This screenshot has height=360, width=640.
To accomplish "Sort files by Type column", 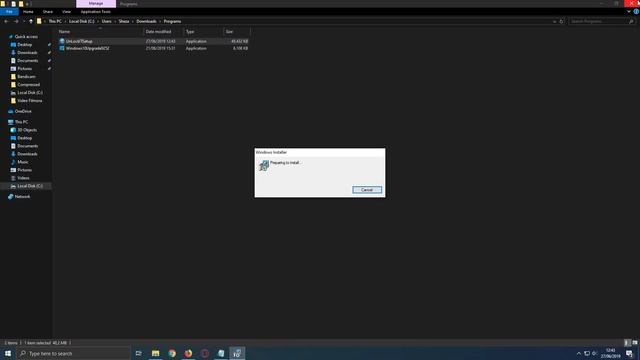I will (203, 31).
